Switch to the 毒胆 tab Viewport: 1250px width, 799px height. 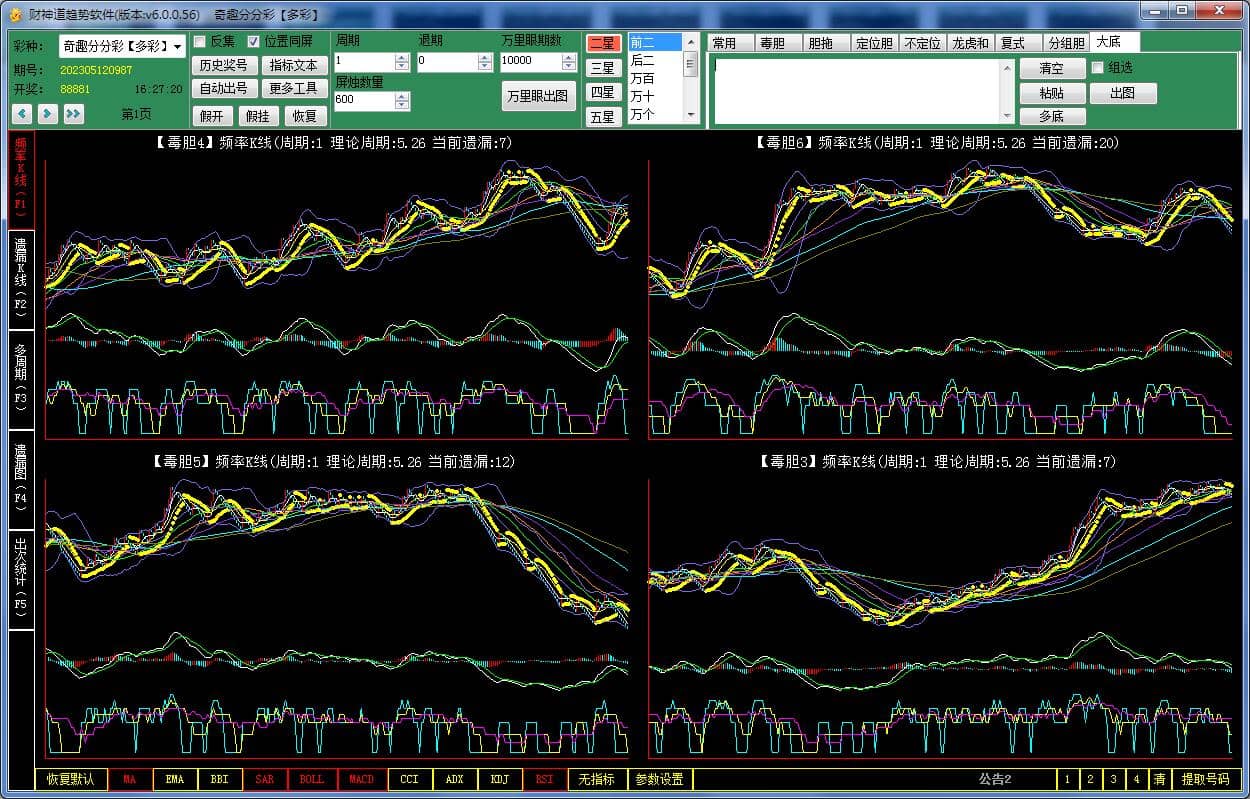point(772,43)
